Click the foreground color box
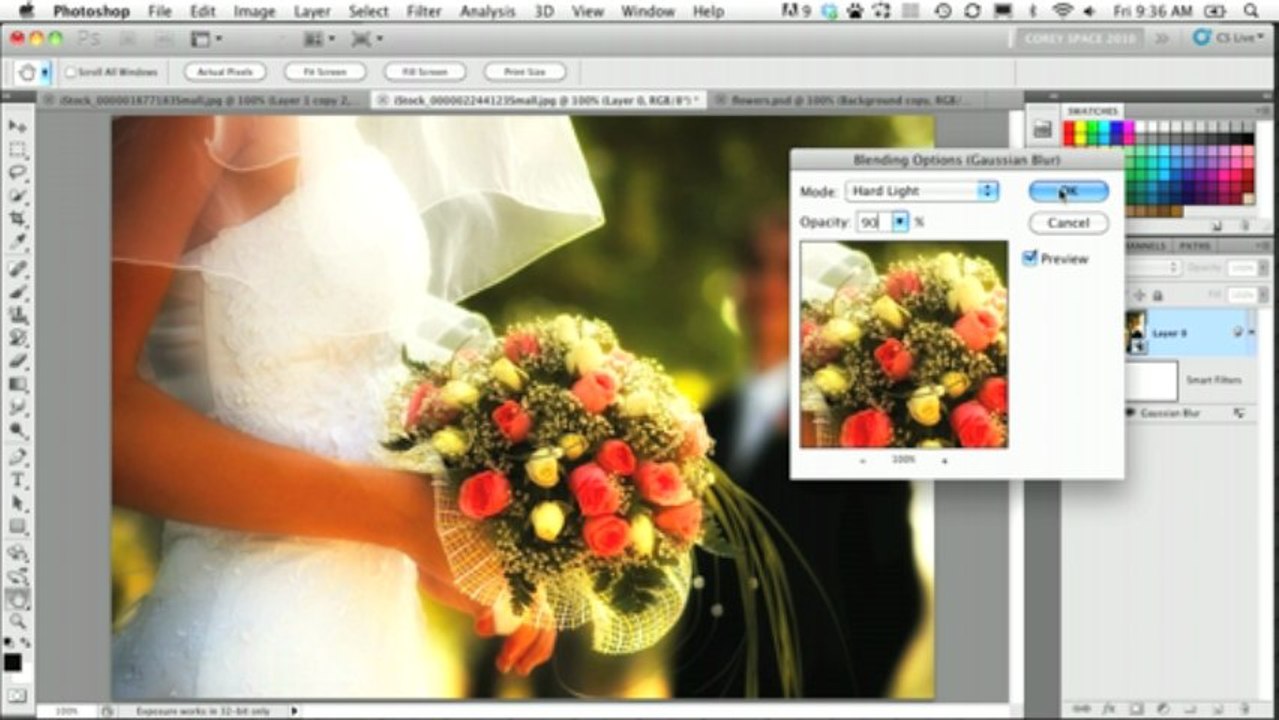This screenshot has width=1279, height=720. [x=12, y=663]
